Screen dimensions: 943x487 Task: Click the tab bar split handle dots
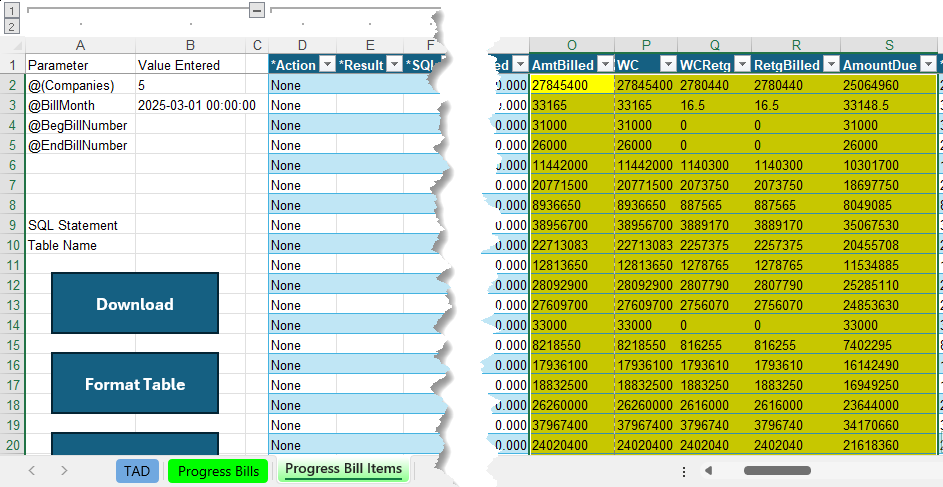click(684, 471)
